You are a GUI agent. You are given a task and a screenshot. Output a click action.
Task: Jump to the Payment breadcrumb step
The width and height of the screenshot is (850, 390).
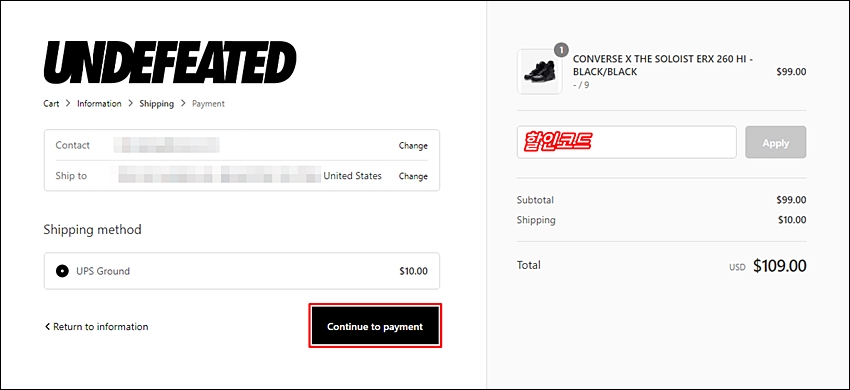pos(208,103)
